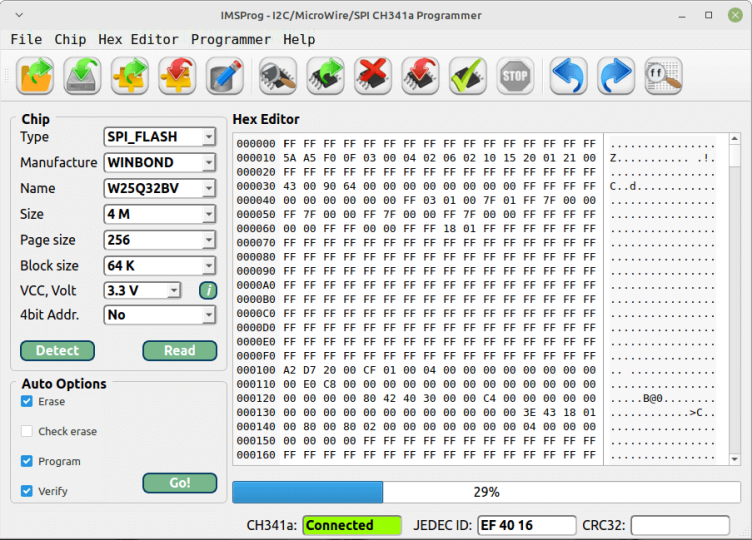Viewport: 752px width, 540px height.
Task: Click the save to disk icon
Action: (82, 76)
